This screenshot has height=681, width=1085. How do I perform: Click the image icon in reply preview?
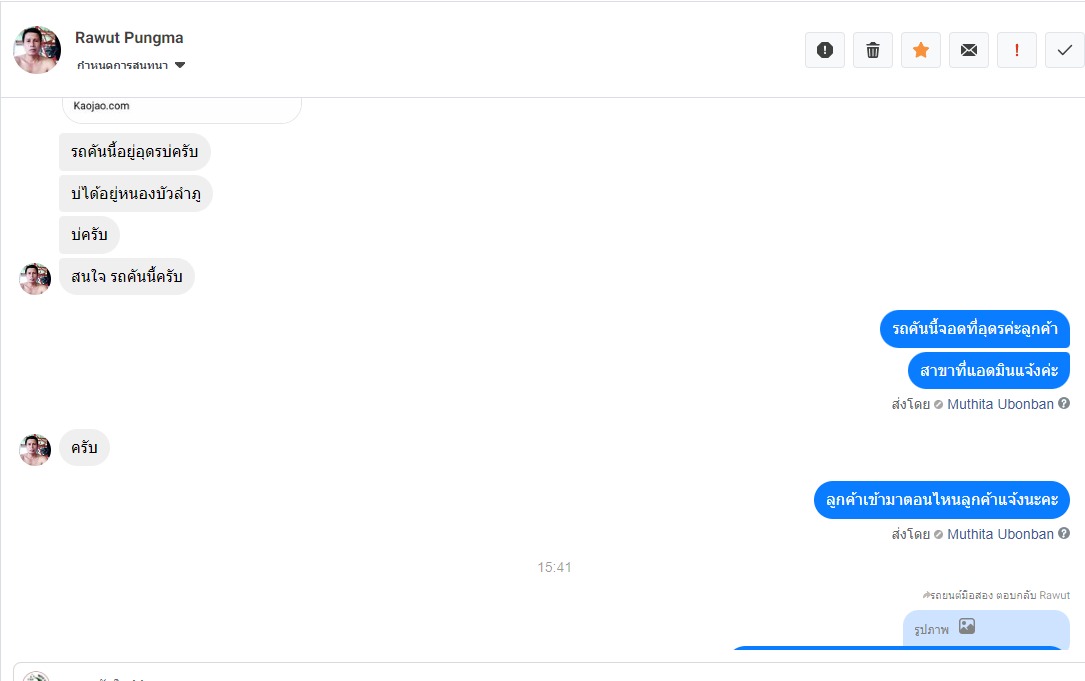[x=966, y=627]
